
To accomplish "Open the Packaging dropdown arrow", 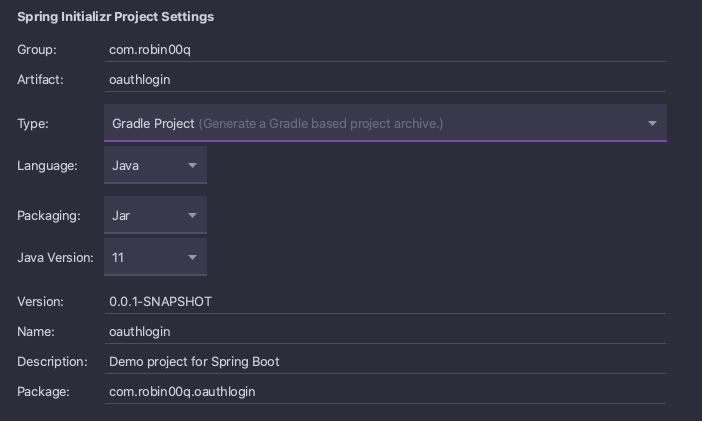I will click(x=192, y=215).
